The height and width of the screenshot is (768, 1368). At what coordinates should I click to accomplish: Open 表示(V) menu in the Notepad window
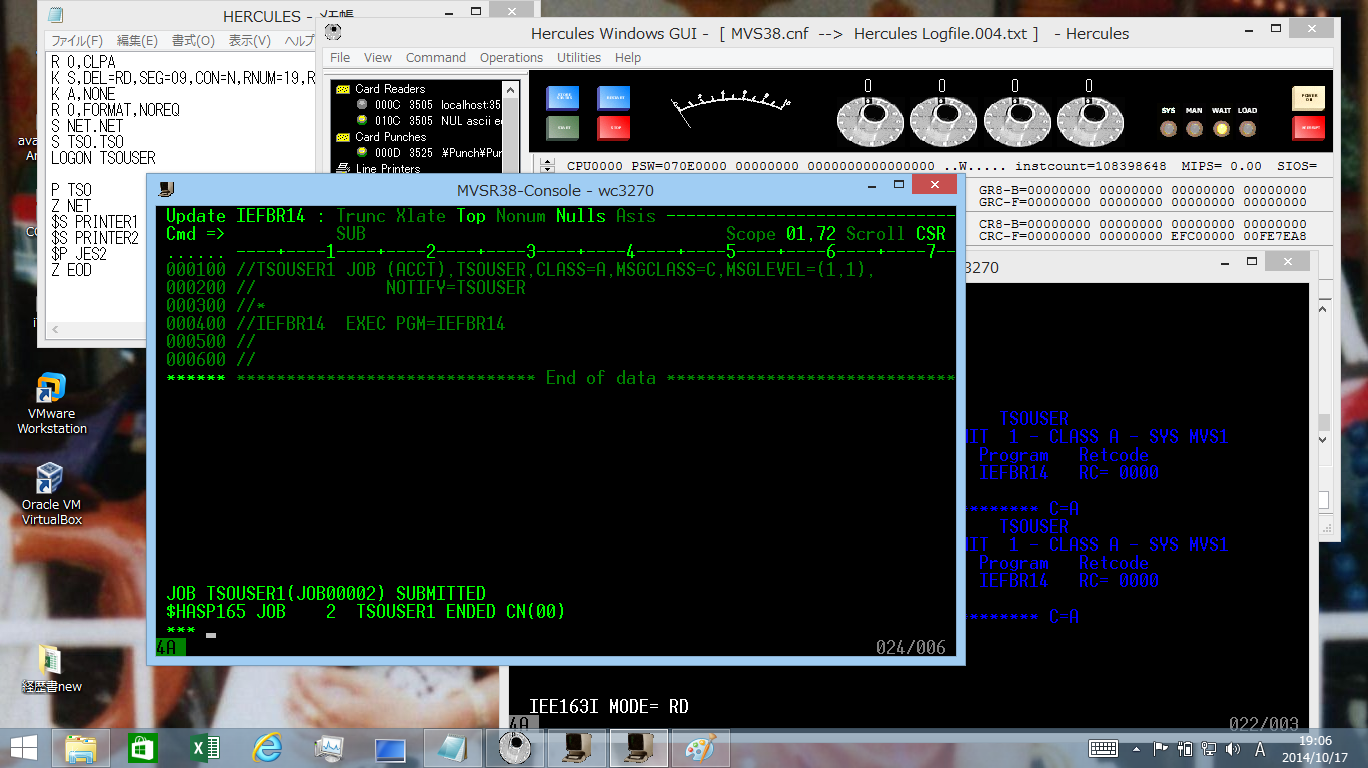249,41
